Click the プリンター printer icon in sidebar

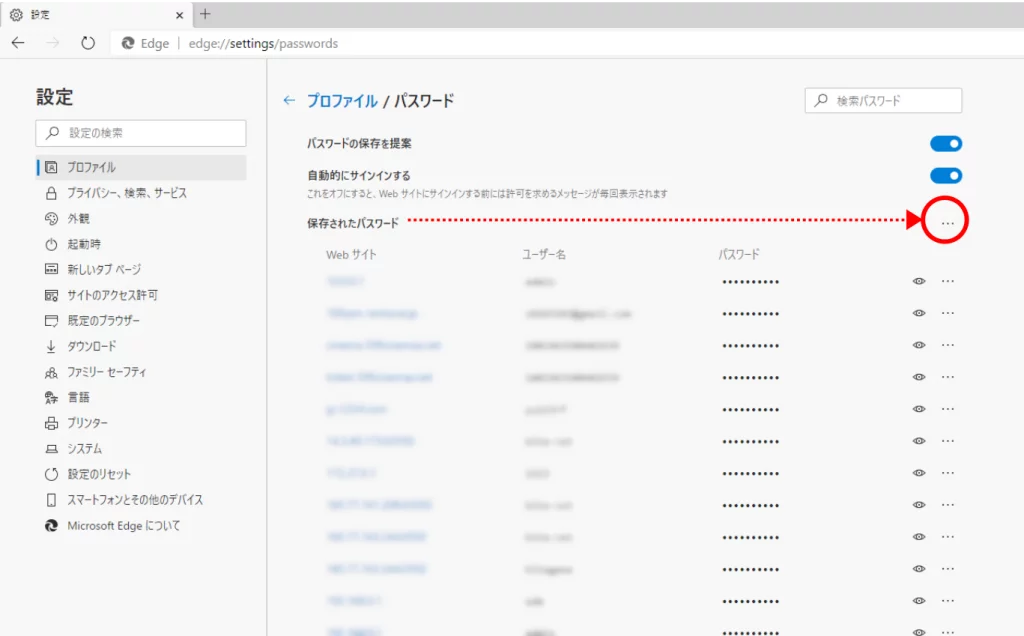52,423
